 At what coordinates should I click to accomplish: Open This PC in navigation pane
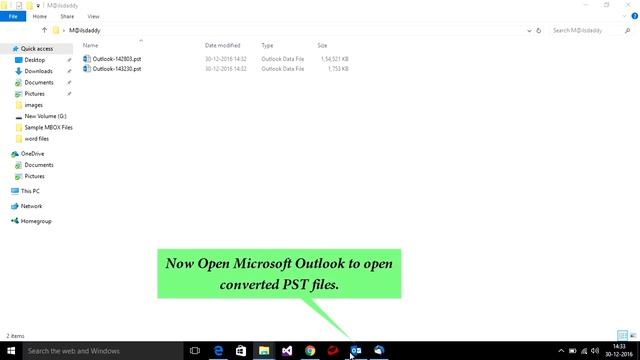(x=30, y=191)
